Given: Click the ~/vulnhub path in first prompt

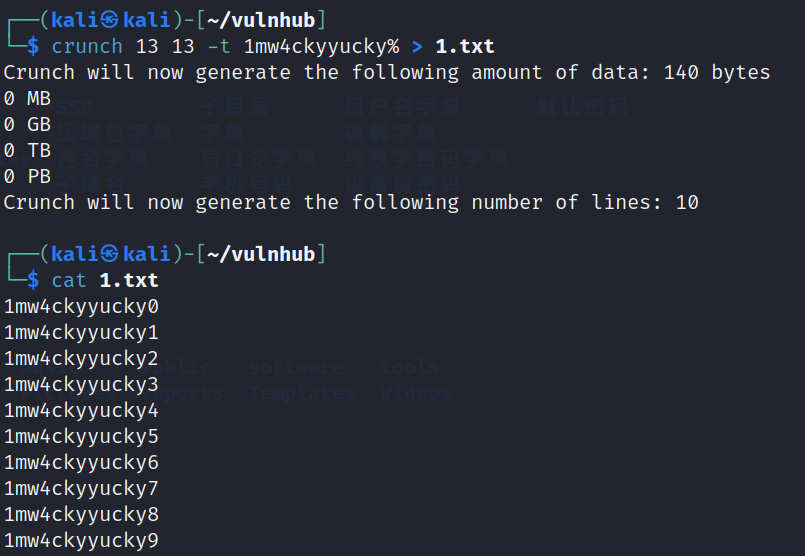Looking at the screenshot, I should point(261,20).
